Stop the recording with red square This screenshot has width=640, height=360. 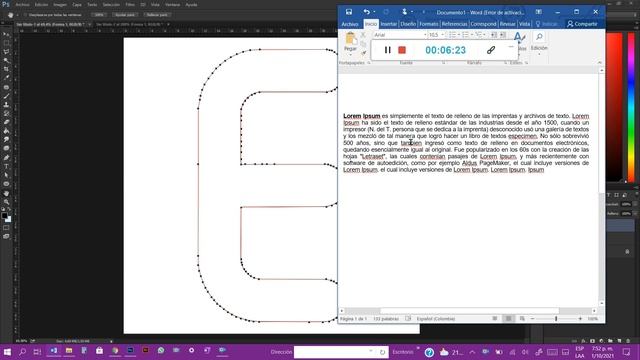(x=402, y=50)
